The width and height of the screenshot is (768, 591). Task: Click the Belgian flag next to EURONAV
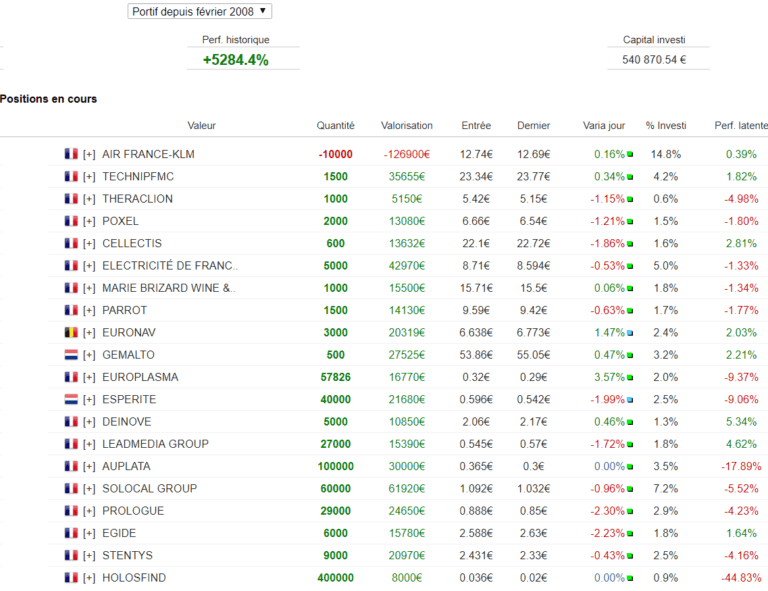[x=71, y=332]
